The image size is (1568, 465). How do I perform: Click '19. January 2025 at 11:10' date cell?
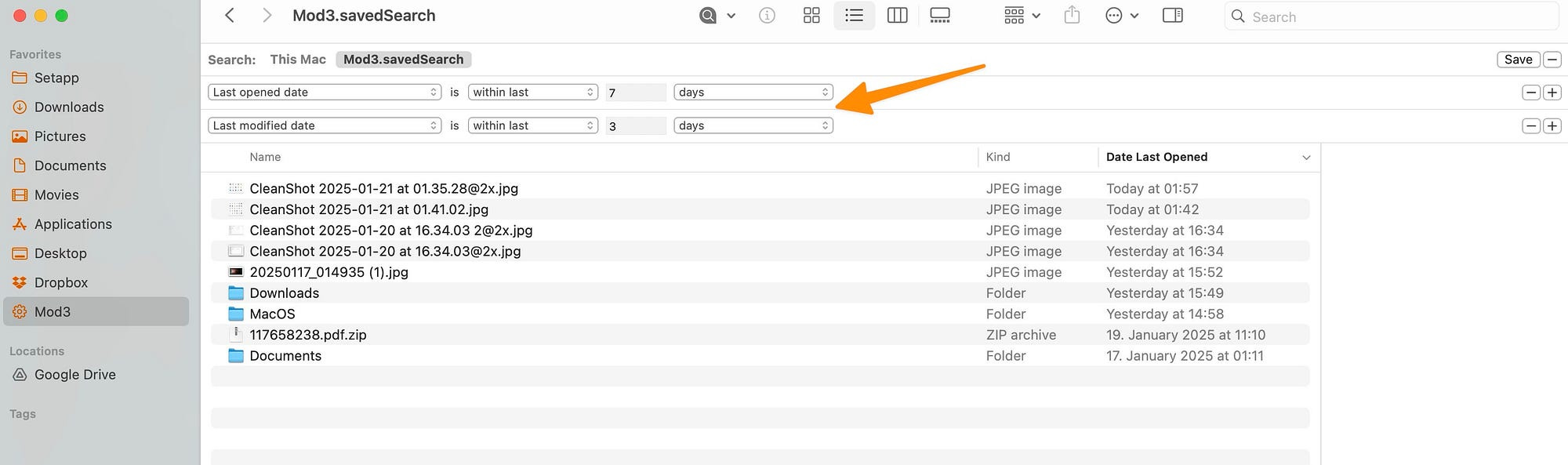tap(1185, 335)
